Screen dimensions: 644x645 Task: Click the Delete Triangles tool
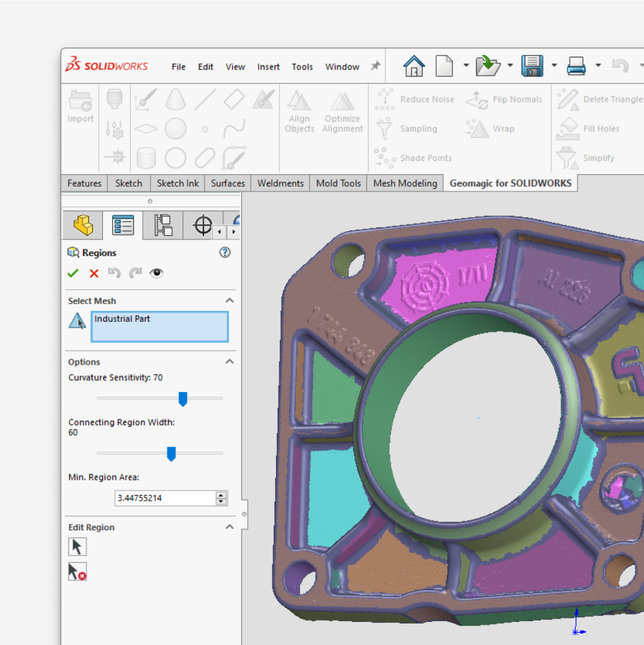(x=601, y=100)
